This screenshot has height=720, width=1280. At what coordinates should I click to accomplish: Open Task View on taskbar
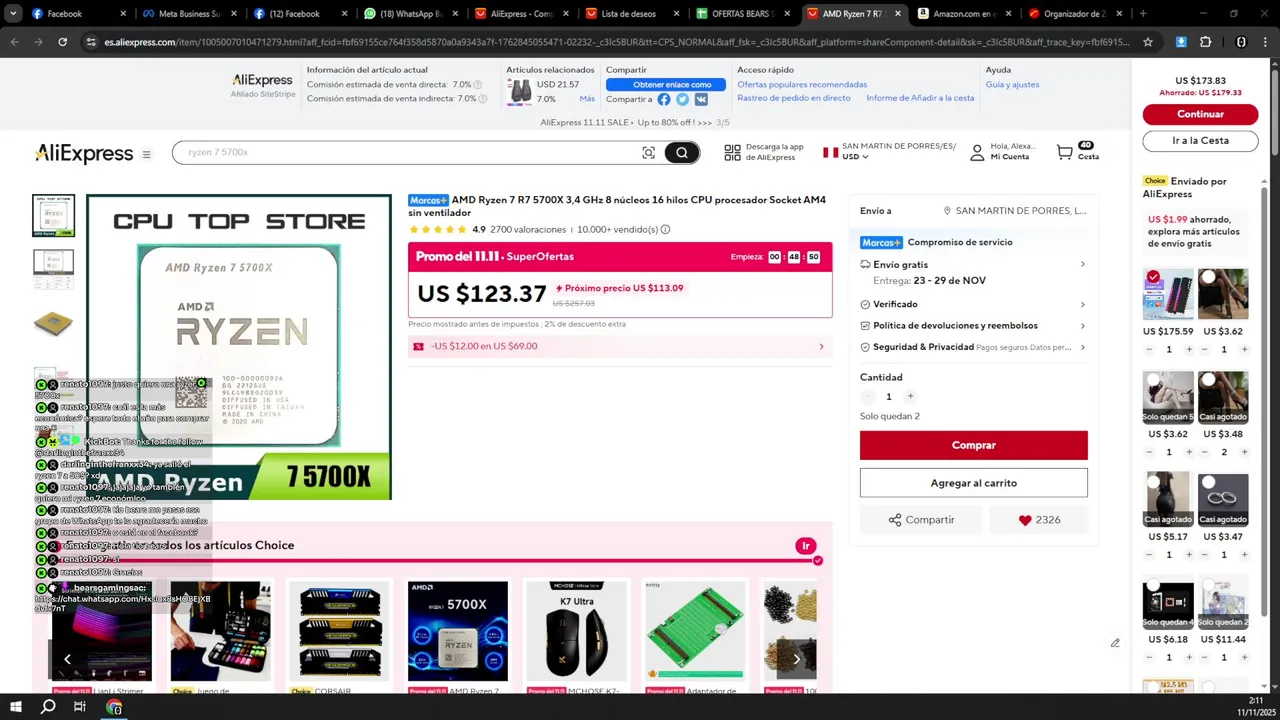click(80, 707)
